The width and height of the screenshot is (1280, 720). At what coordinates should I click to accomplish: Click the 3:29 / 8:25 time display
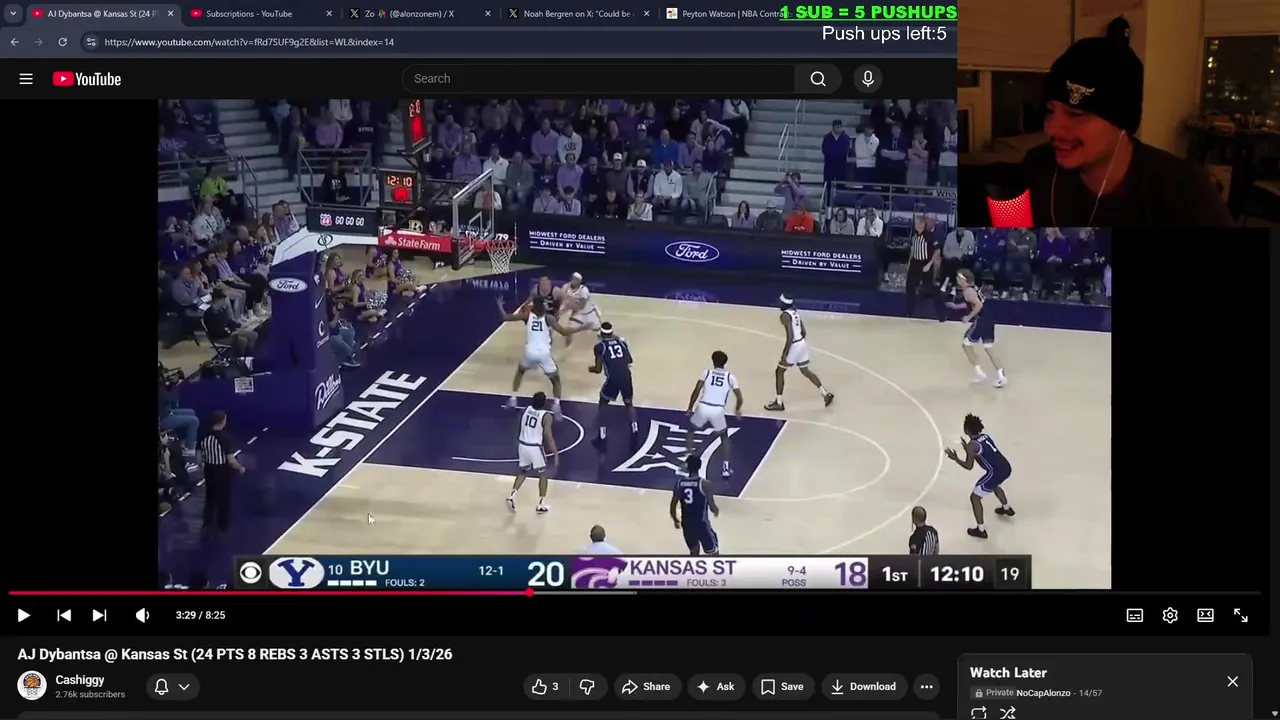pyautogui.click(x=200, y=615)
